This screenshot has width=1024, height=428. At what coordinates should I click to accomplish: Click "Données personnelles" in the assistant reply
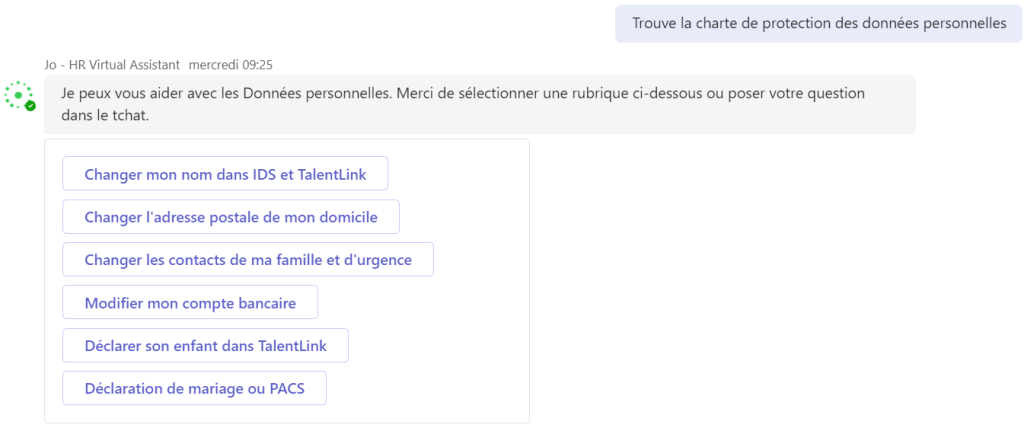323,93
